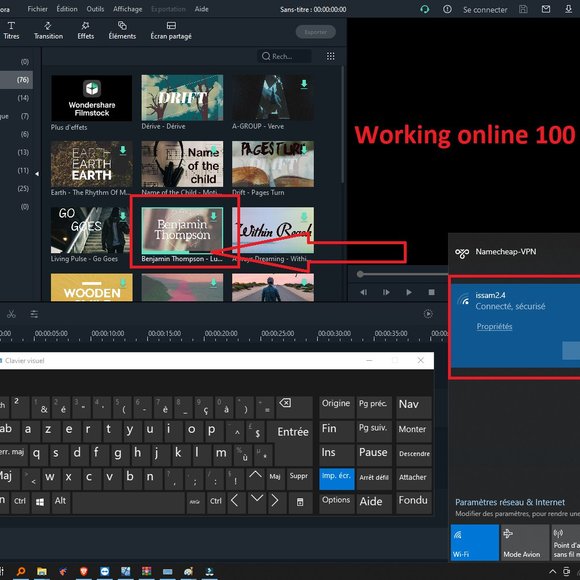This screenshot has height=580, width=580.
Task: Open Brave browser from taskbar
Action: click(x=84, y=571)
